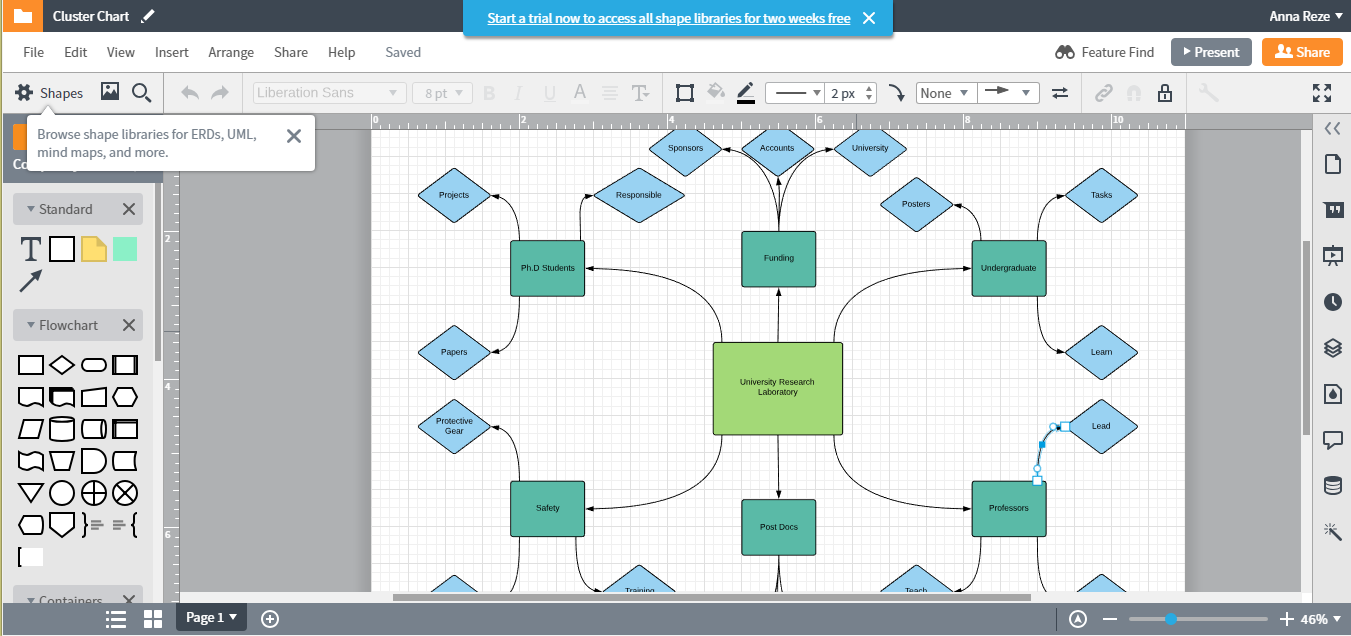Open shape search magnifier
Viewport: 1351px width, 636px height.
(x=142, y=93)
